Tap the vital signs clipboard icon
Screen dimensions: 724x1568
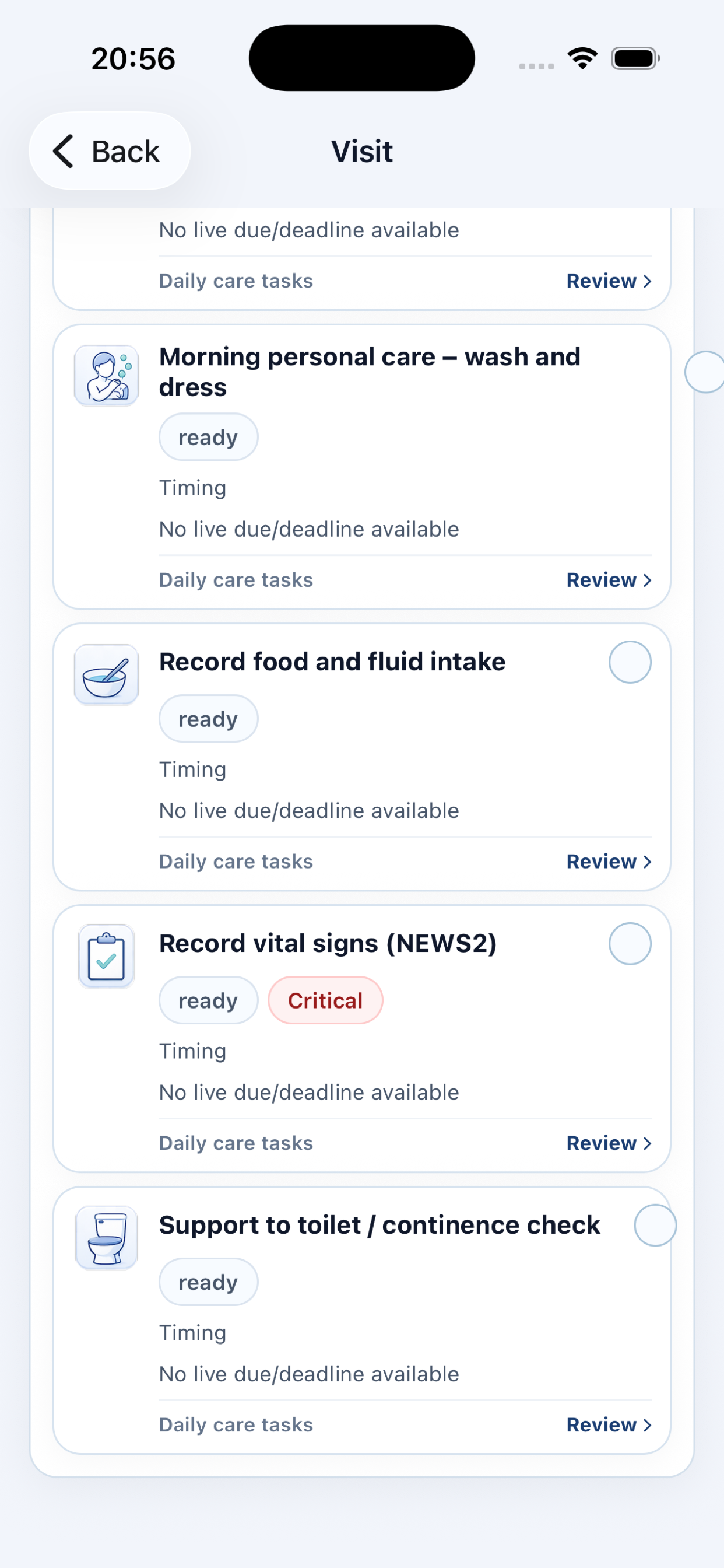(107, 956)
